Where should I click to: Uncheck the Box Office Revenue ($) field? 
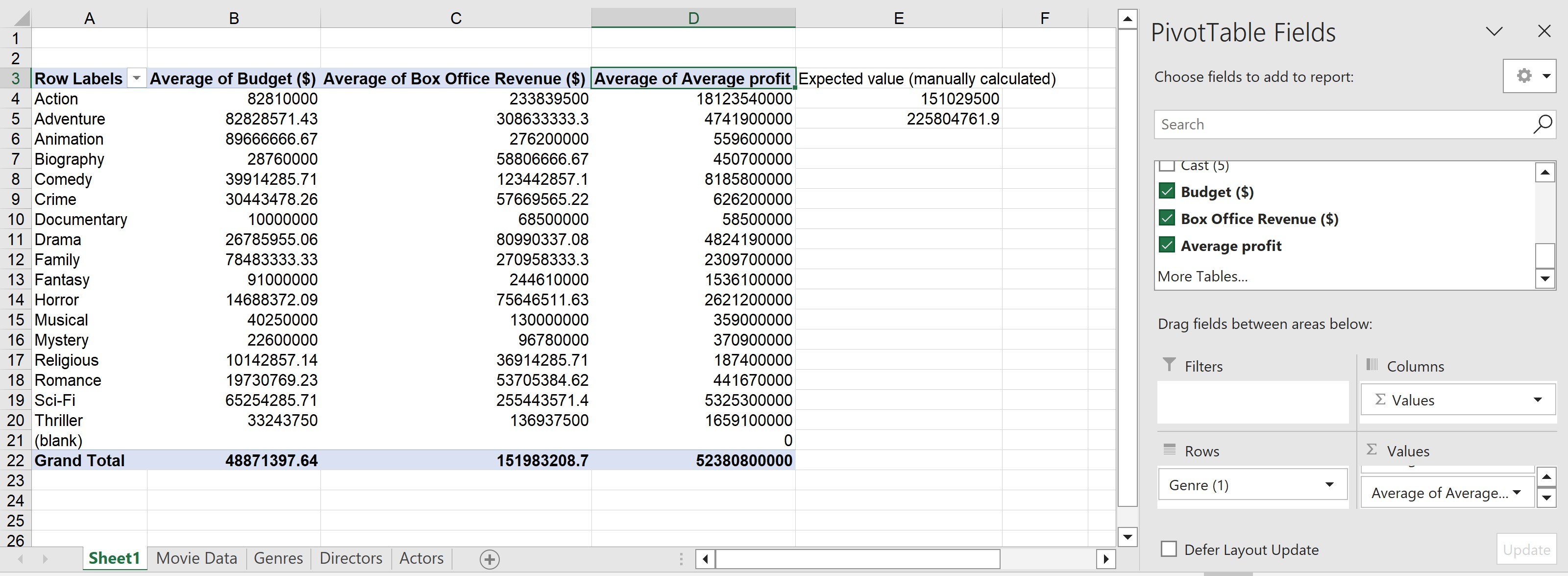[1166, 219]
